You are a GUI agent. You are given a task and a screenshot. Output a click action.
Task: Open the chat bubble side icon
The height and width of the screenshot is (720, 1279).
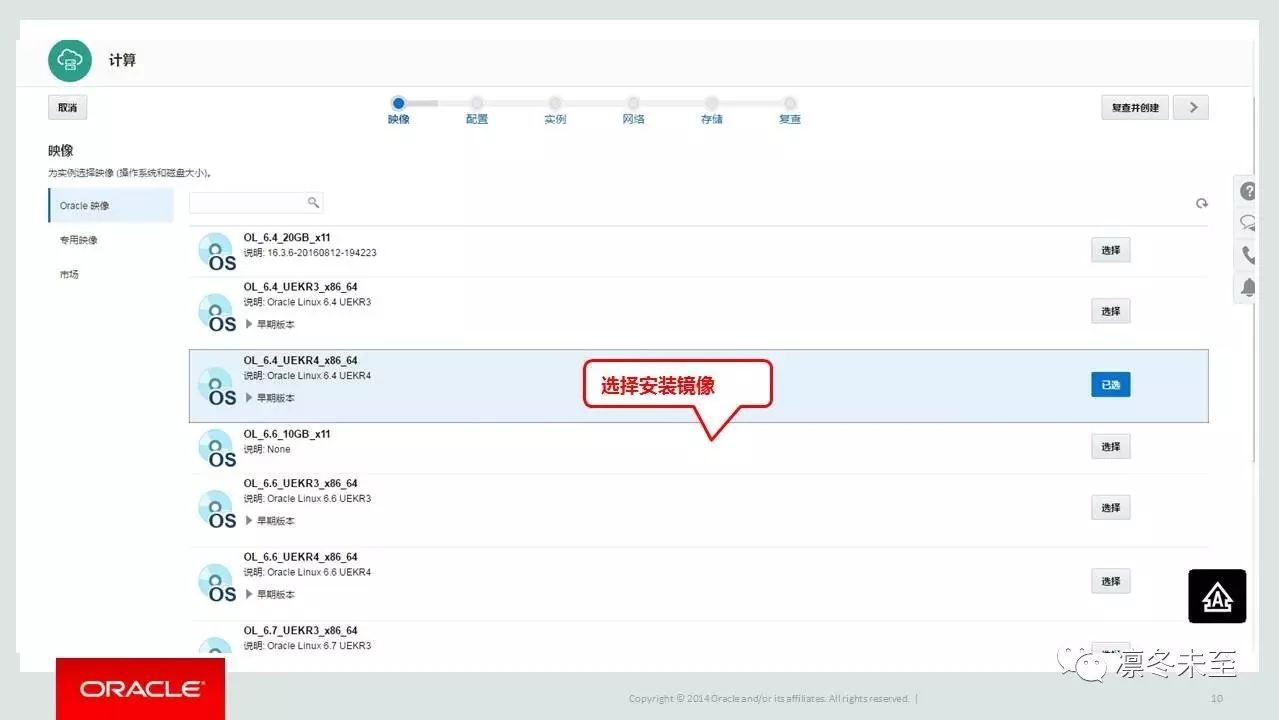[1248, 222]
